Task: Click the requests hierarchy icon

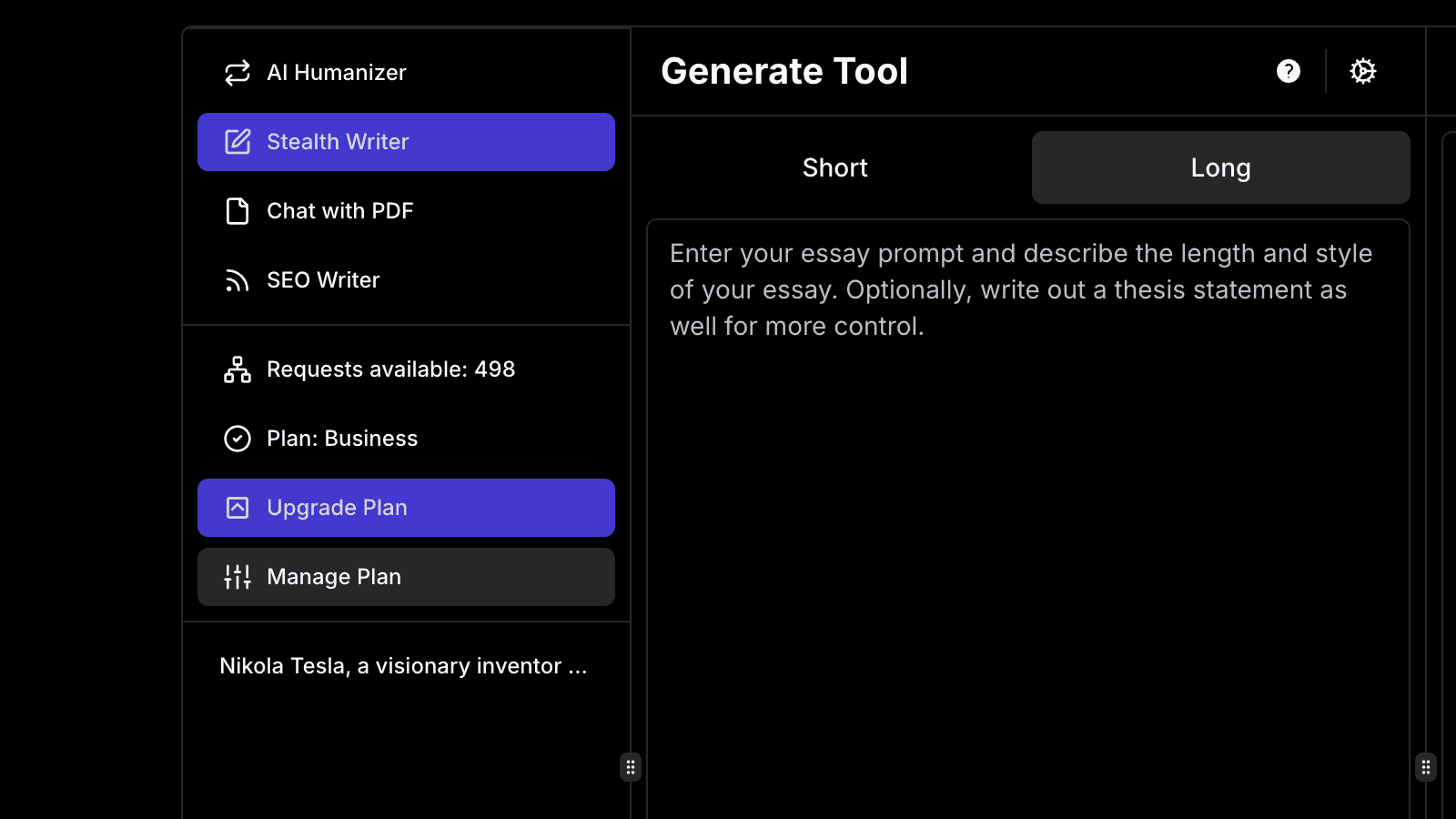Action: click(x=237, y=369)
